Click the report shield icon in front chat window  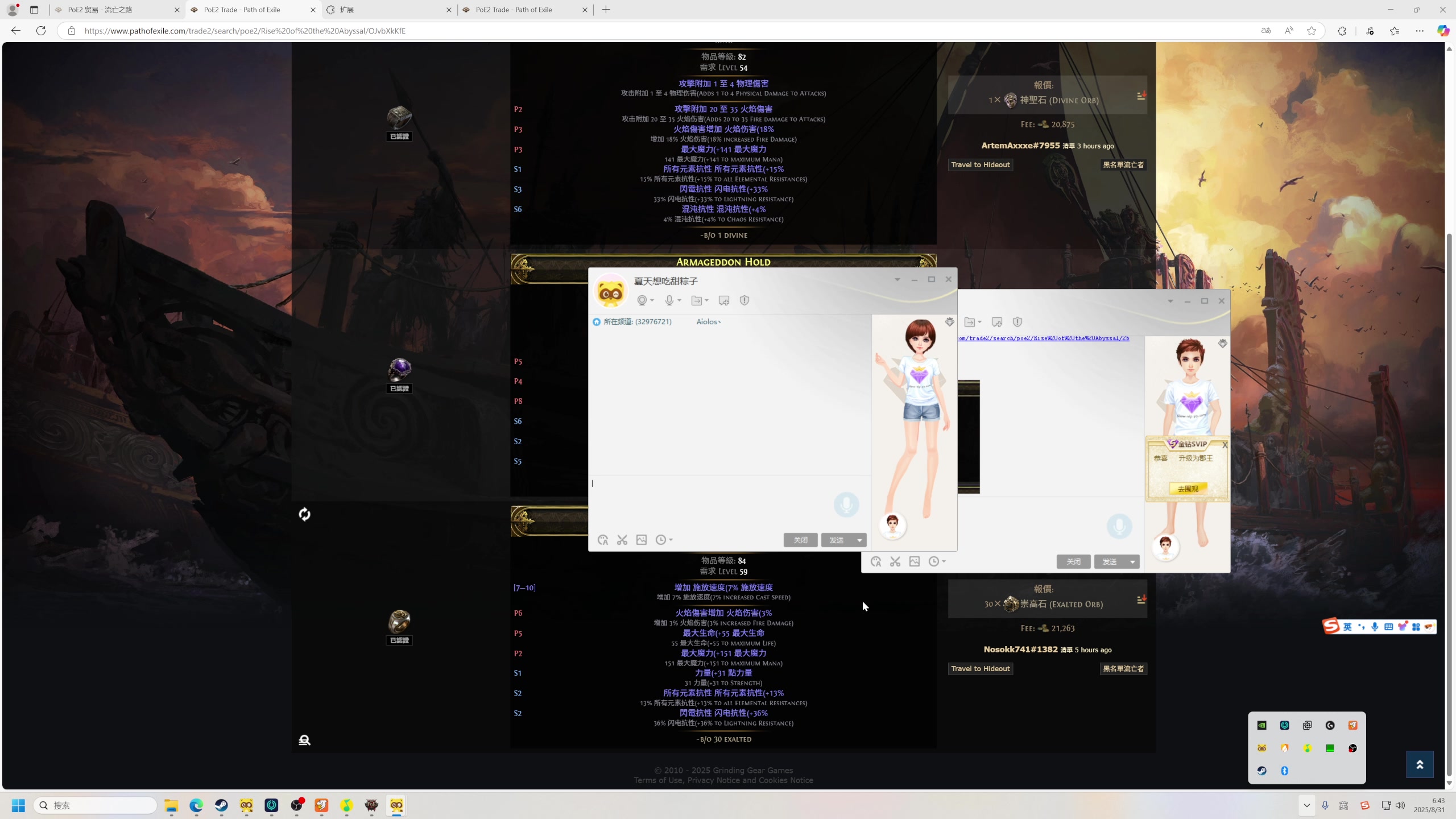[x=744, y=300]
